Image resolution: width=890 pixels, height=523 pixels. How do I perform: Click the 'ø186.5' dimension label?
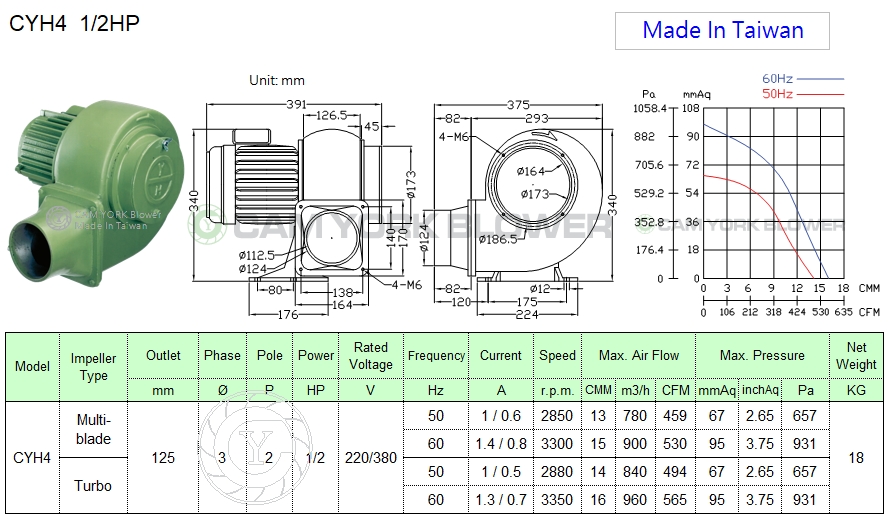click(498, 239)
